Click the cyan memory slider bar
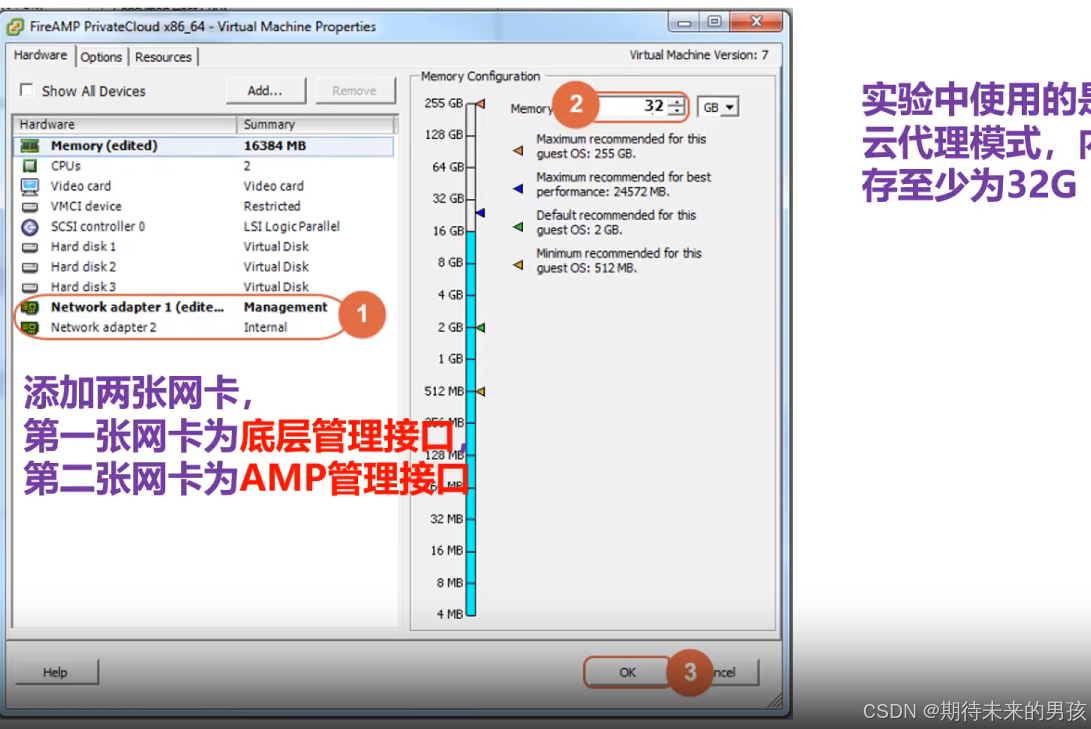Image resolution: width=1091 pixels, height=729 pixels. pyautogui.click(x=471, y=423)
